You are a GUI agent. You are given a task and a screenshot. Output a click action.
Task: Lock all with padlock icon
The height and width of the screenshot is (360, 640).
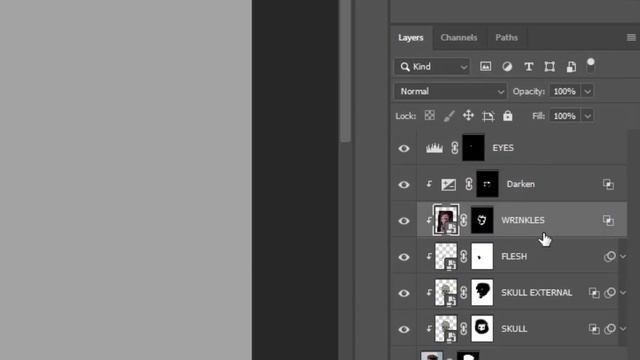click(x=507, y=116)
